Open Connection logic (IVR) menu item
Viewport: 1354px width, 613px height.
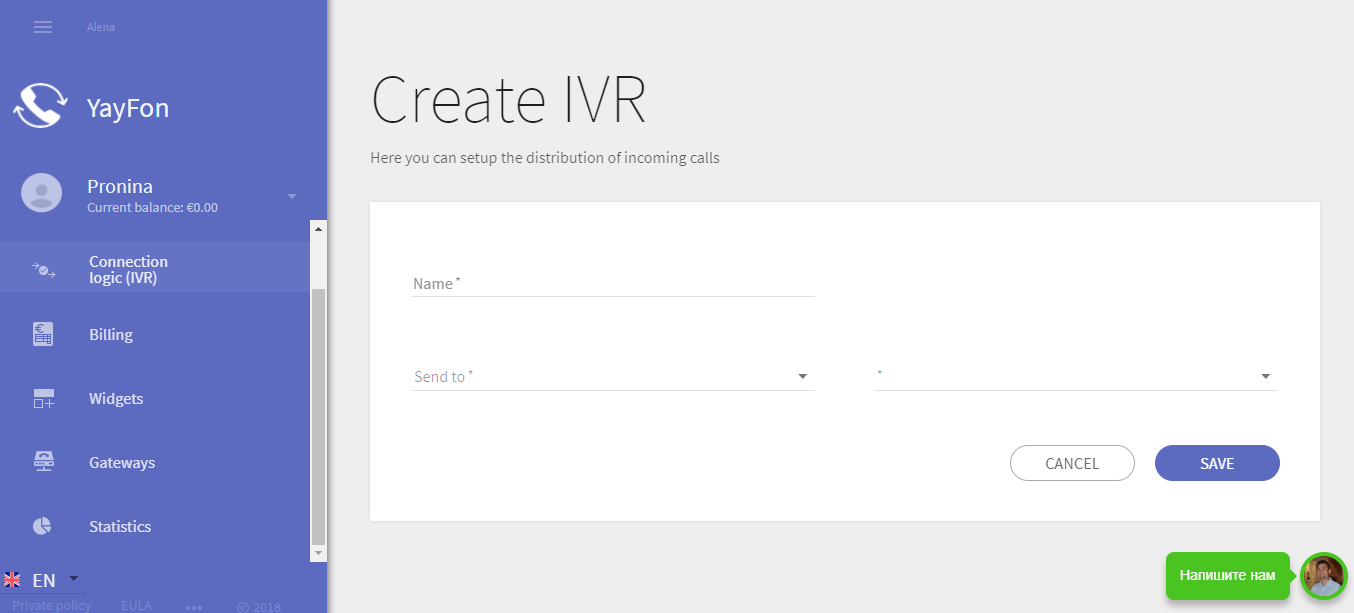(155, 267)
